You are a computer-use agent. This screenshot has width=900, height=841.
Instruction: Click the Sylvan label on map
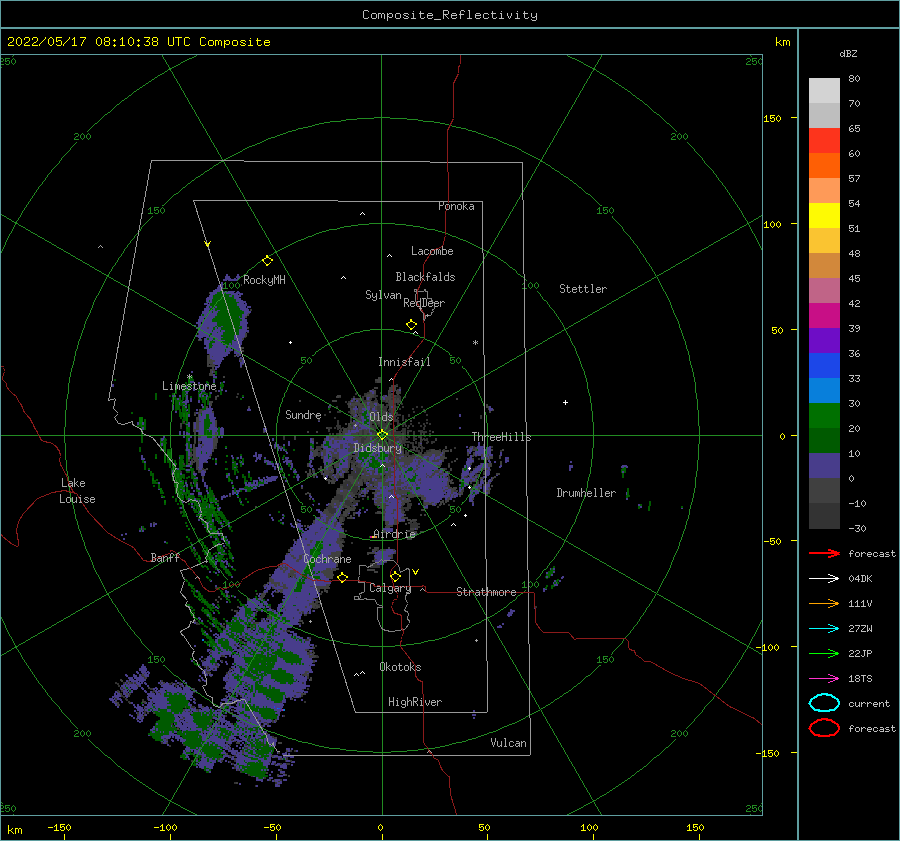coord(383,295)
